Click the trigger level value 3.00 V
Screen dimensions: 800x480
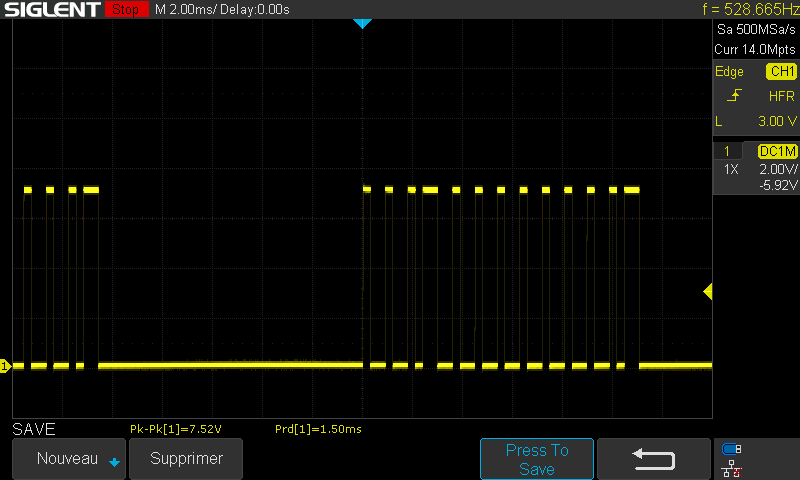(777, 121)
